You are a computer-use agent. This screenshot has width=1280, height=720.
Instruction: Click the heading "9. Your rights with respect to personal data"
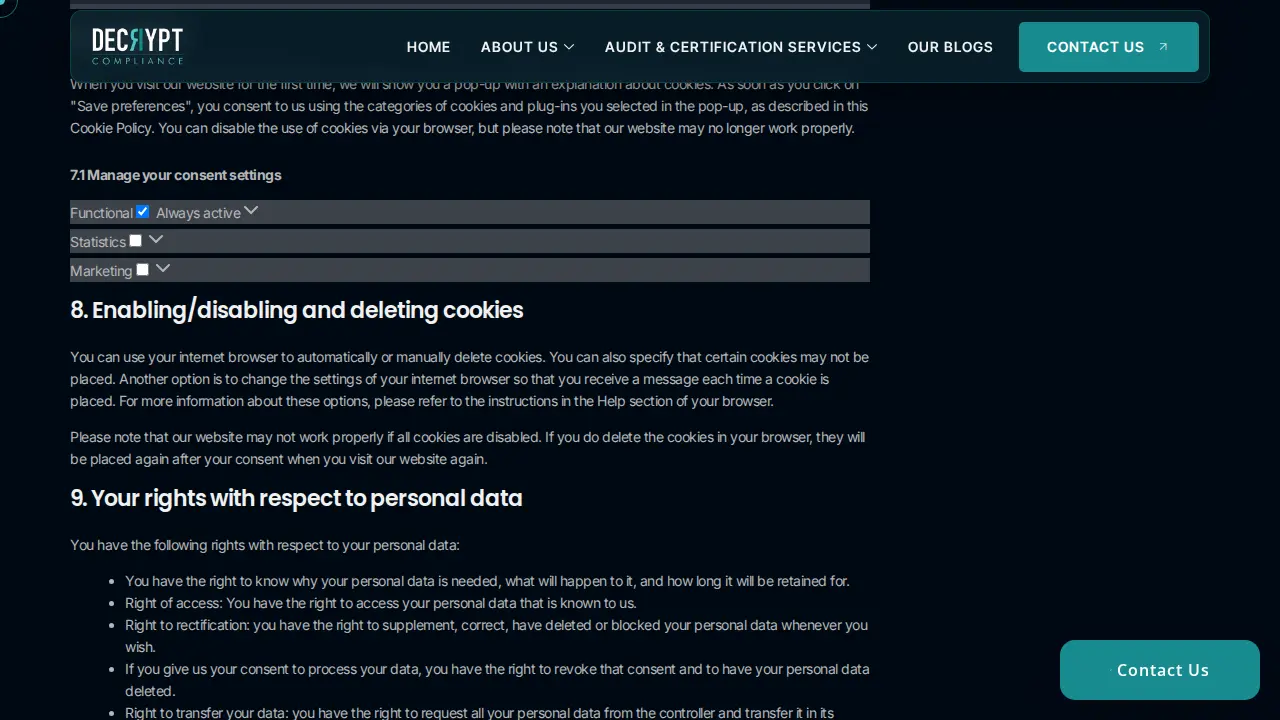click(x=296, y=498)
